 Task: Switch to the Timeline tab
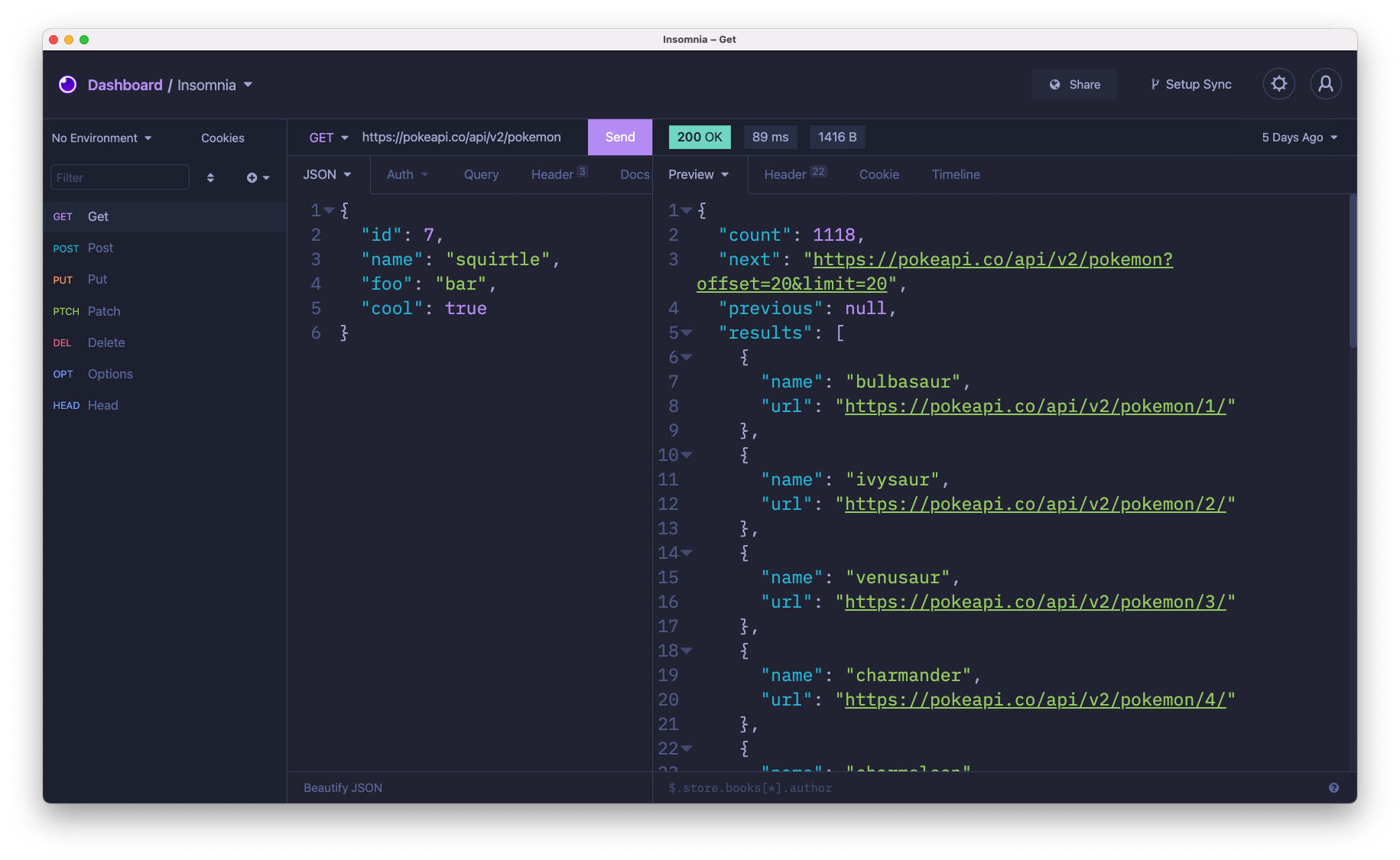point(956,175)
